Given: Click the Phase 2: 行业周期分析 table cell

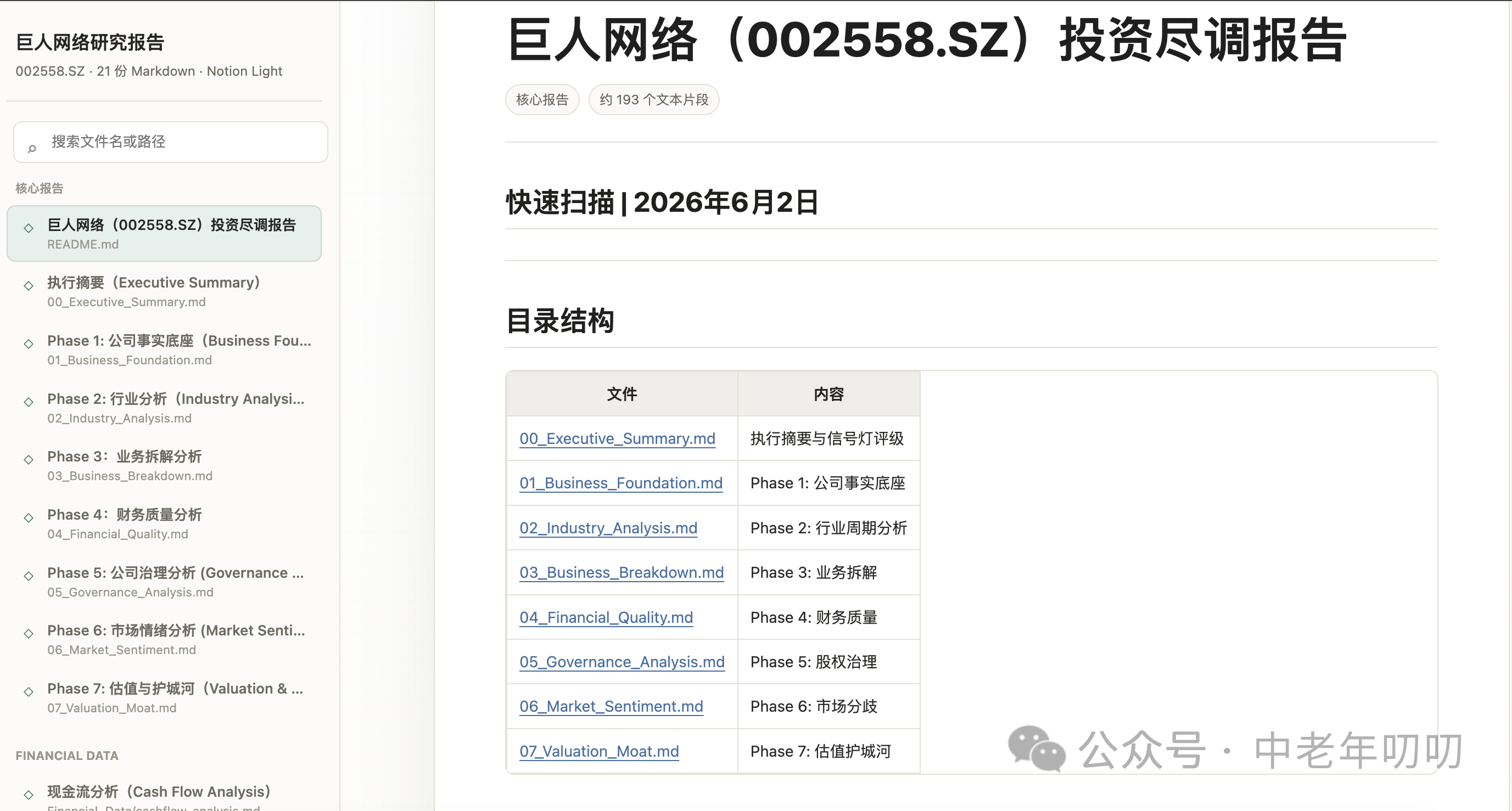Looking at the screenshot, I should point(829,527).
